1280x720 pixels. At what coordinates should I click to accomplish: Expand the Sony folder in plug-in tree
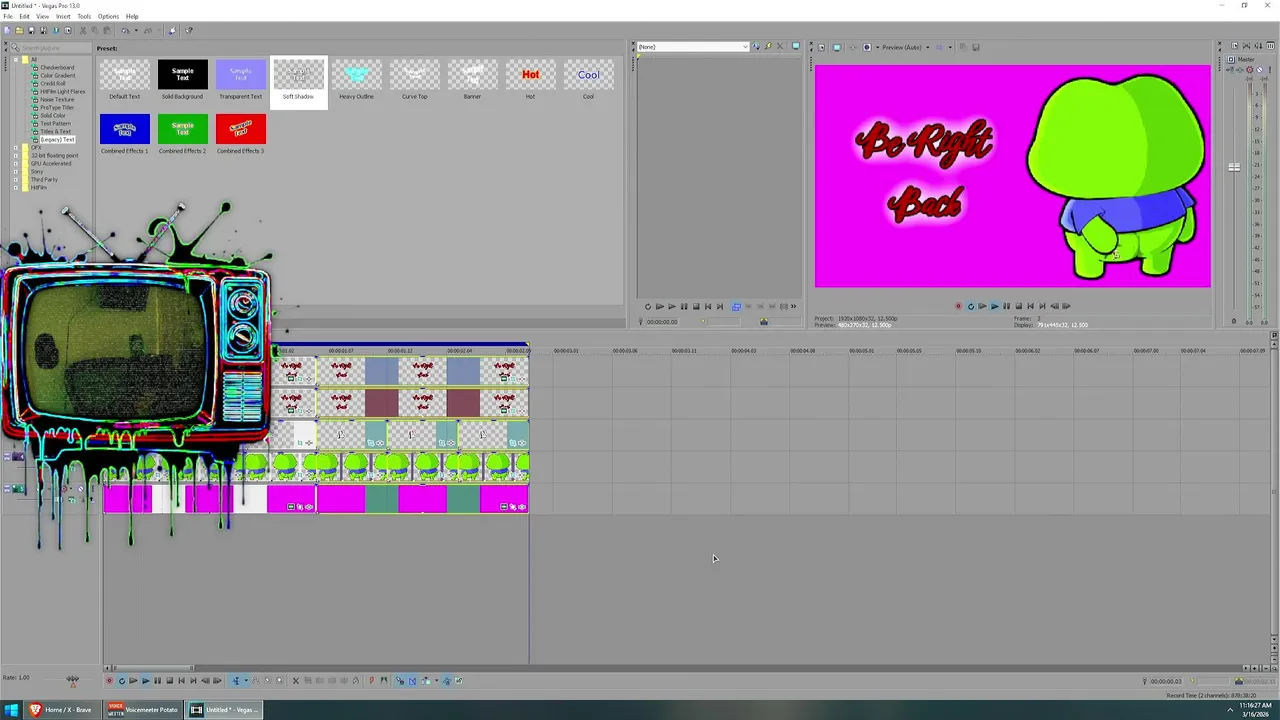[x=15, y=171]
